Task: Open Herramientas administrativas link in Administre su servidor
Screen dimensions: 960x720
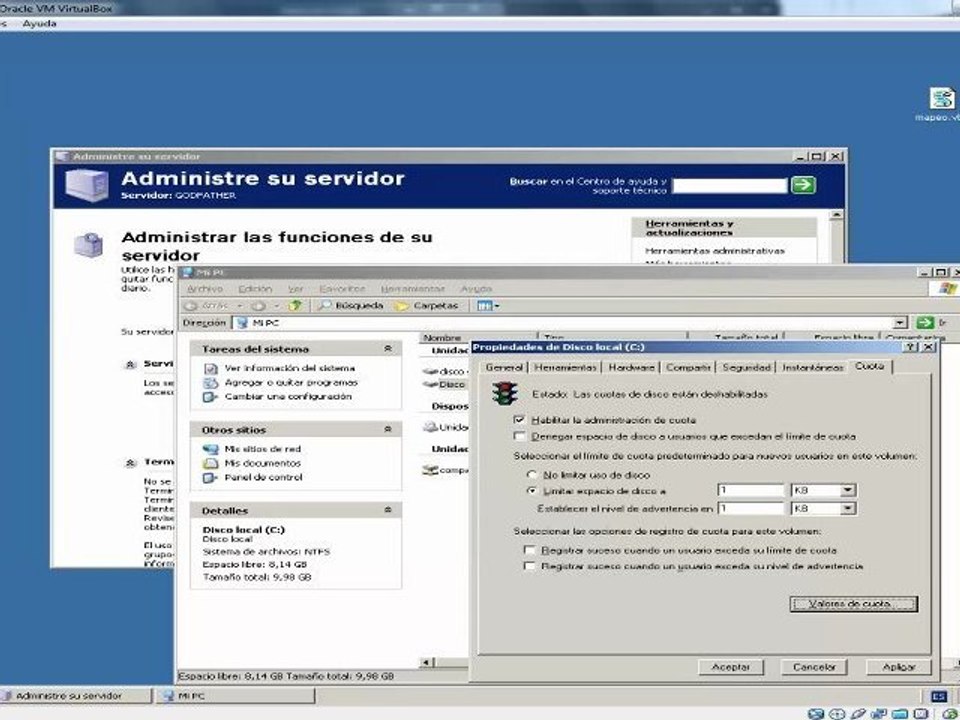Action: [x=714, y=250]
